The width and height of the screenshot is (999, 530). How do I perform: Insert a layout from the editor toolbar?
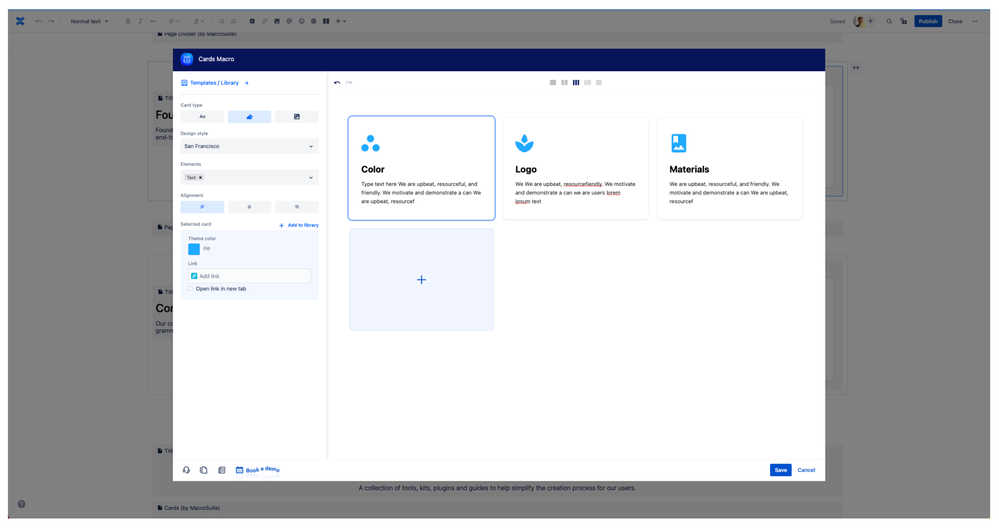pos(326,21)
